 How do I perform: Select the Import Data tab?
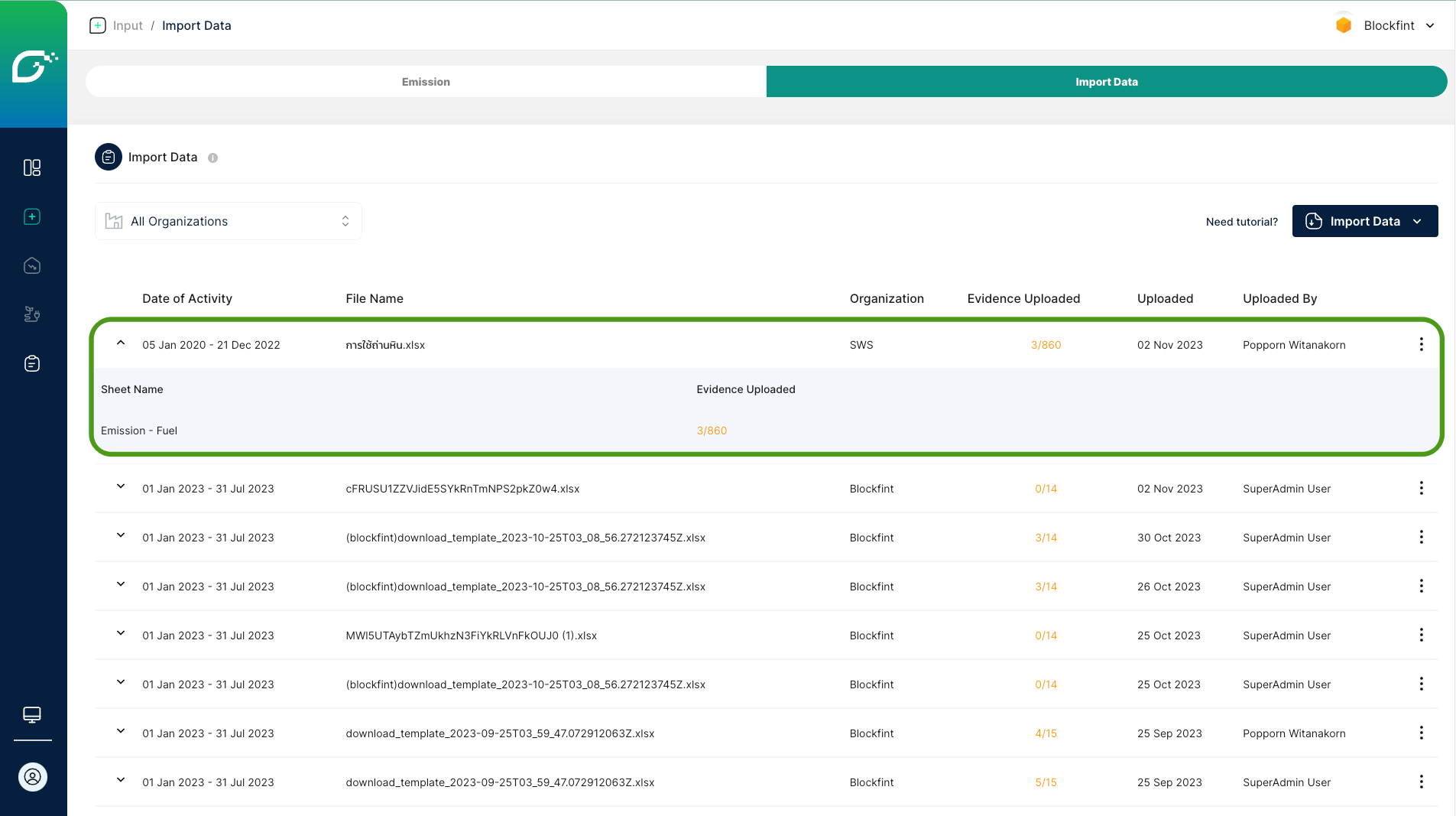[x=1106, y=82]
